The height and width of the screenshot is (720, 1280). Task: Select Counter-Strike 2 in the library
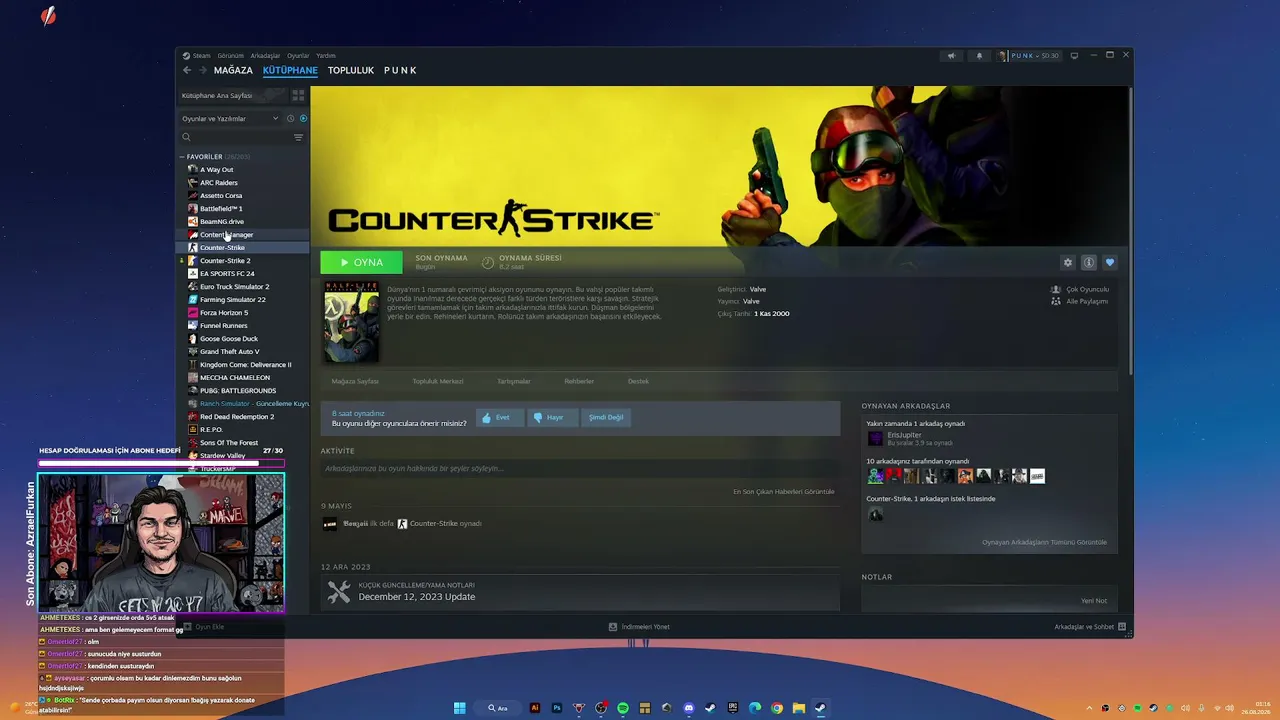(x=225, y=261)
